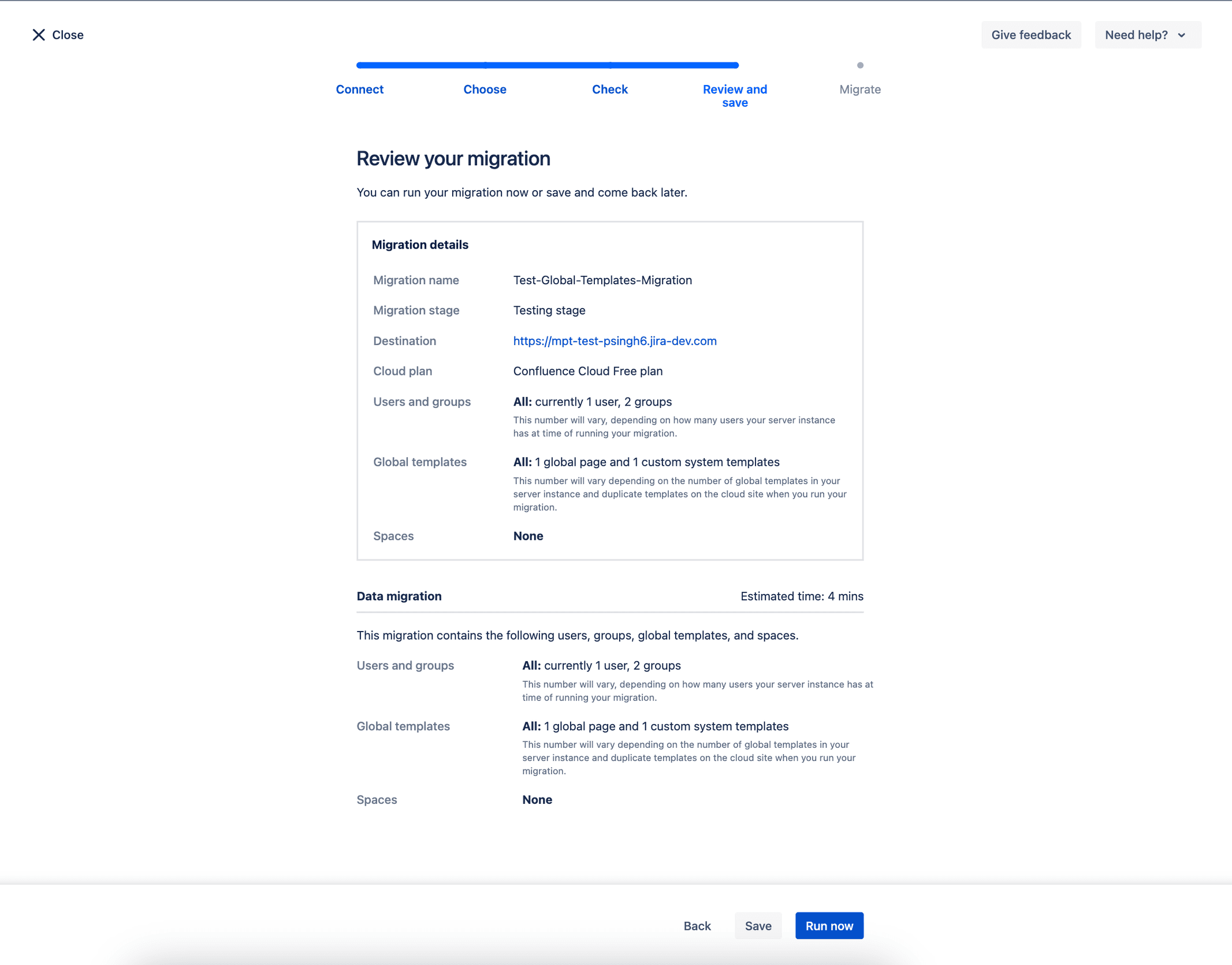Open the mpt-test-psingh6 destination link

click(615, 341)
